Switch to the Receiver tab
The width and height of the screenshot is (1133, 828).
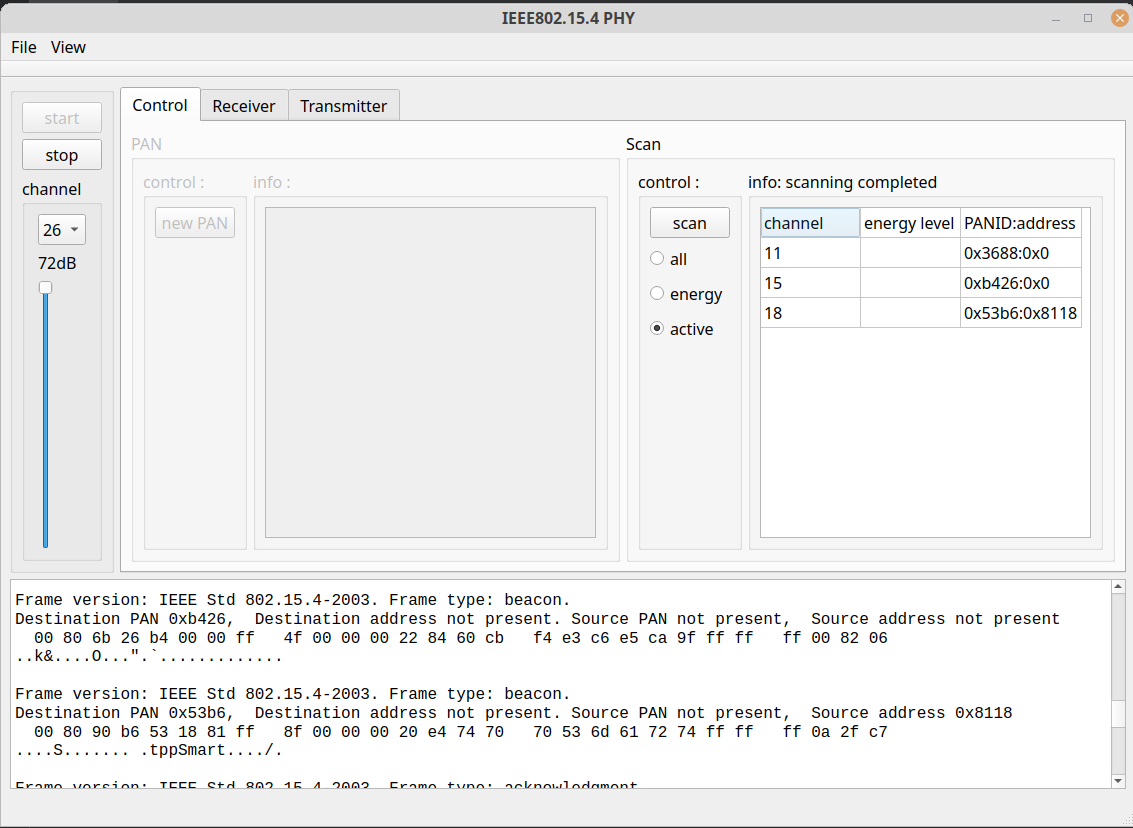click(244, 105)
